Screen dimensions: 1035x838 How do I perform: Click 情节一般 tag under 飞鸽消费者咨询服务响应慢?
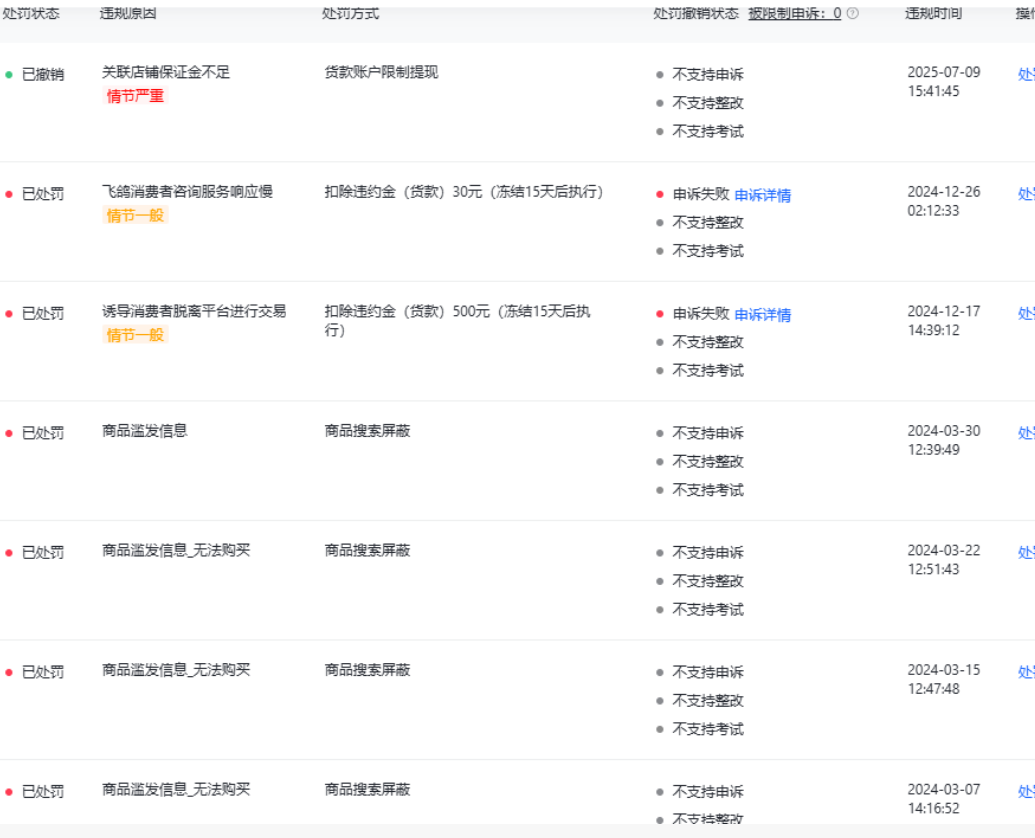pos(135,215)
